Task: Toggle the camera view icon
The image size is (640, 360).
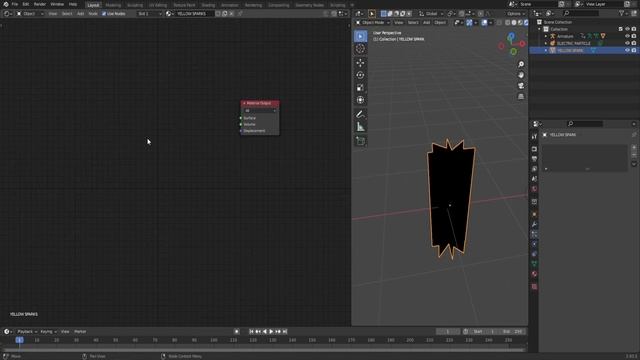Action: [x=521, y=86]
